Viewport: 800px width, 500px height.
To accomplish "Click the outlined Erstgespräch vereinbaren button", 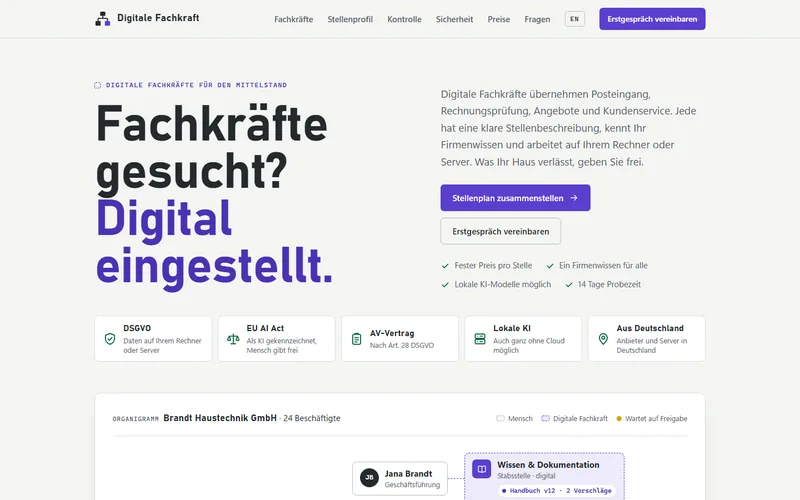I will pyautogui.click(x=501, y=231).
